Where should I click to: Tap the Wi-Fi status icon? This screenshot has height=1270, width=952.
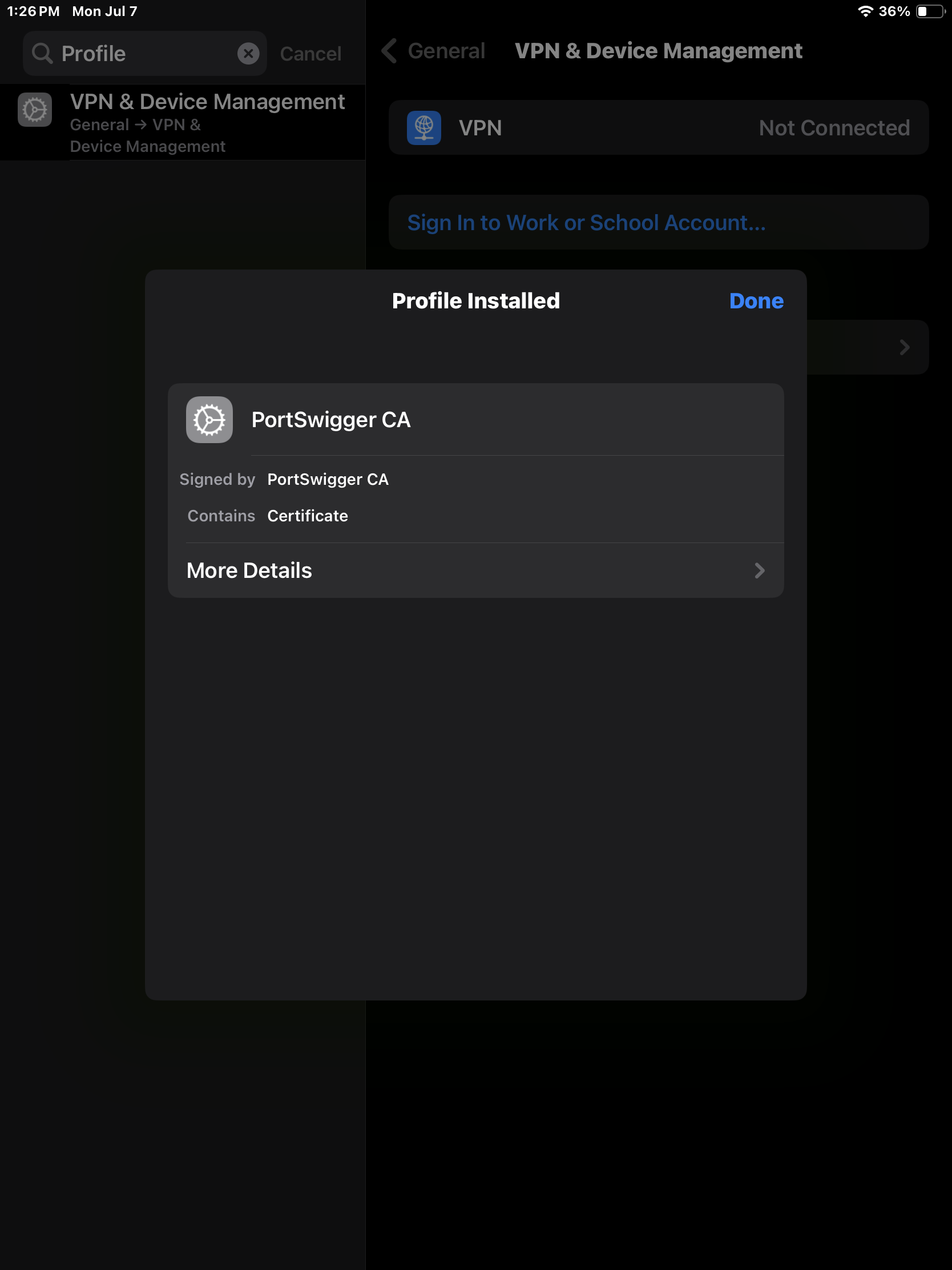865,11
